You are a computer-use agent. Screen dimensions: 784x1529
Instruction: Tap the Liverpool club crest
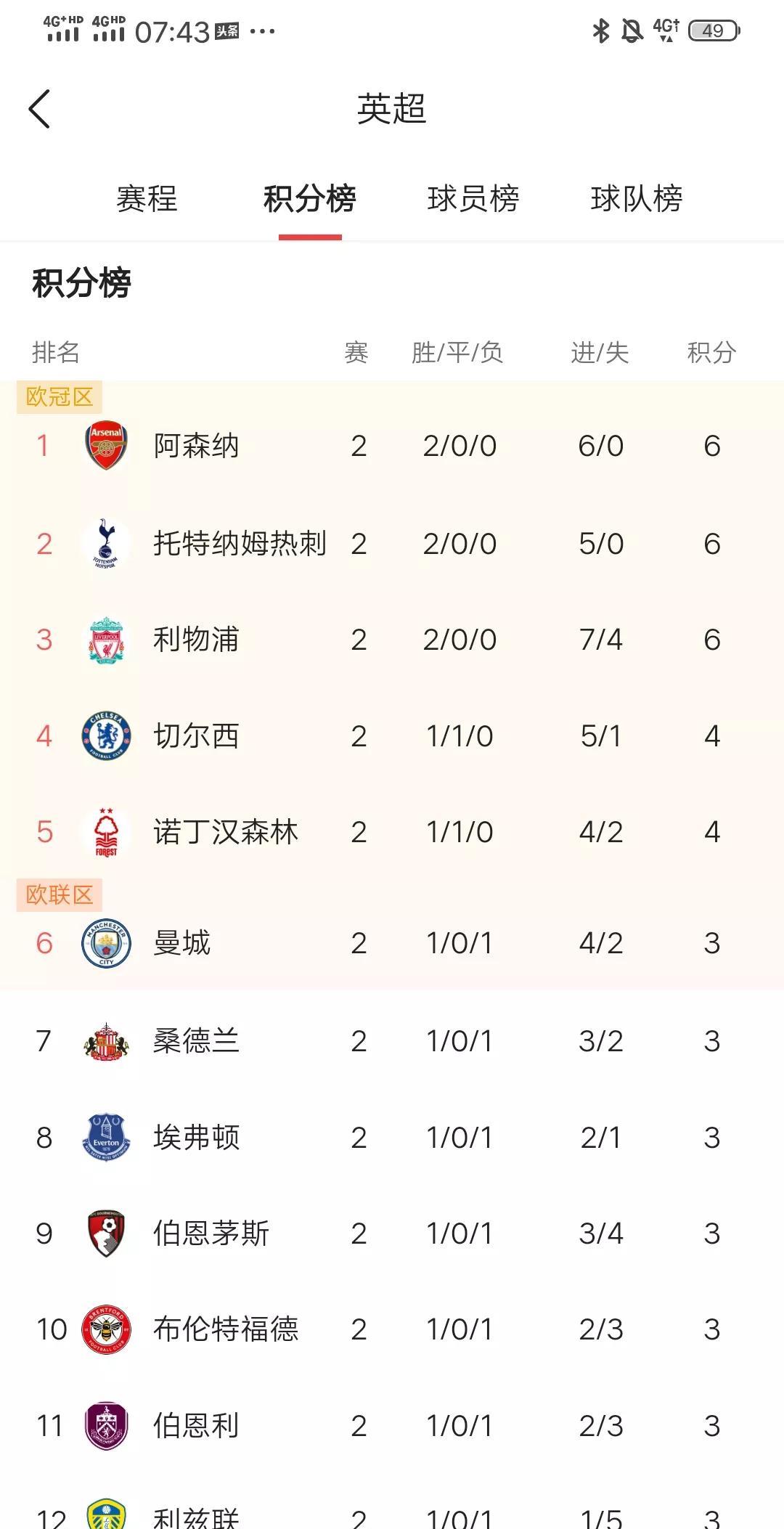point(106,640)
